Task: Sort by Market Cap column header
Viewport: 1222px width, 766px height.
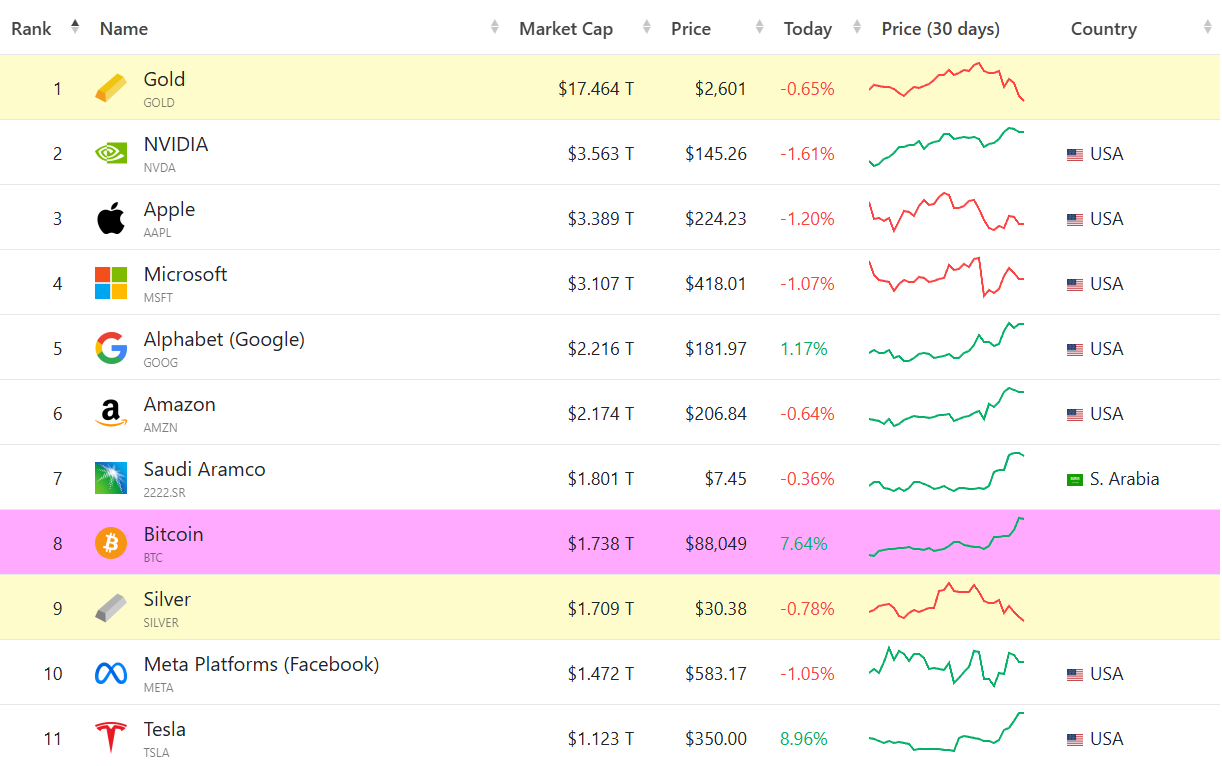Action: pyautogui.click(x=566, y=29)
